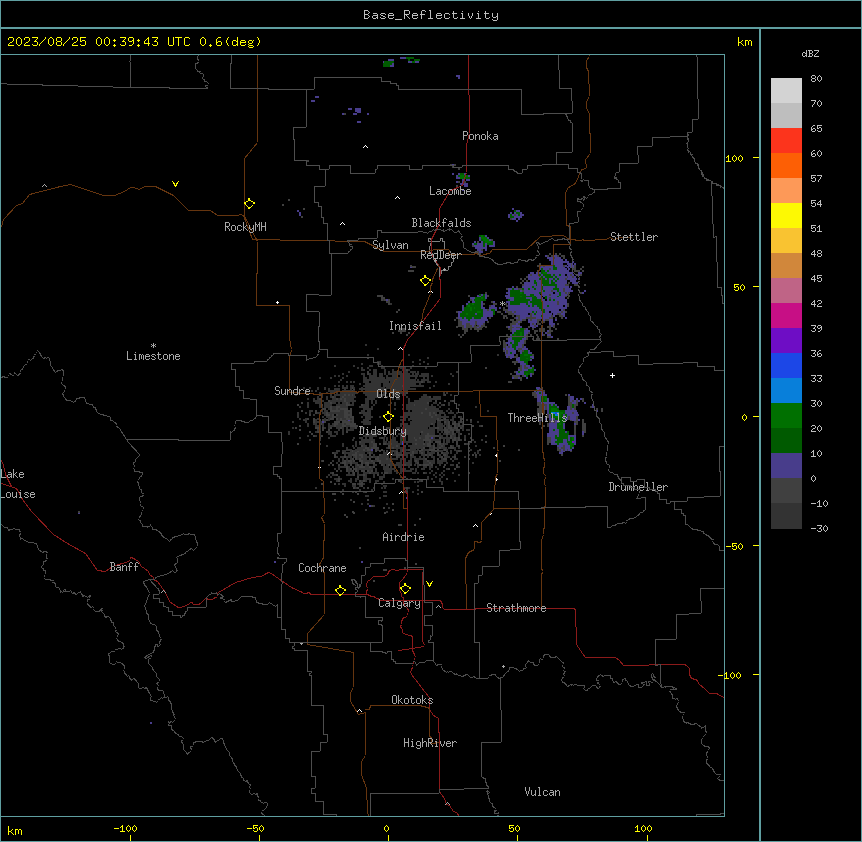Select the HighRiver label
The height and width of the screenshot is (842, 862).
coord(430,743)
